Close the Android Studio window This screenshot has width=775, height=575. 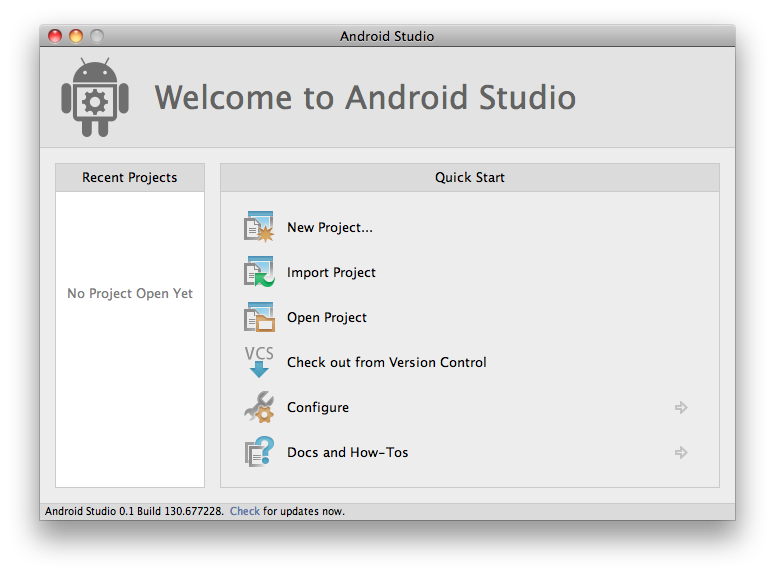pos(55,36)
